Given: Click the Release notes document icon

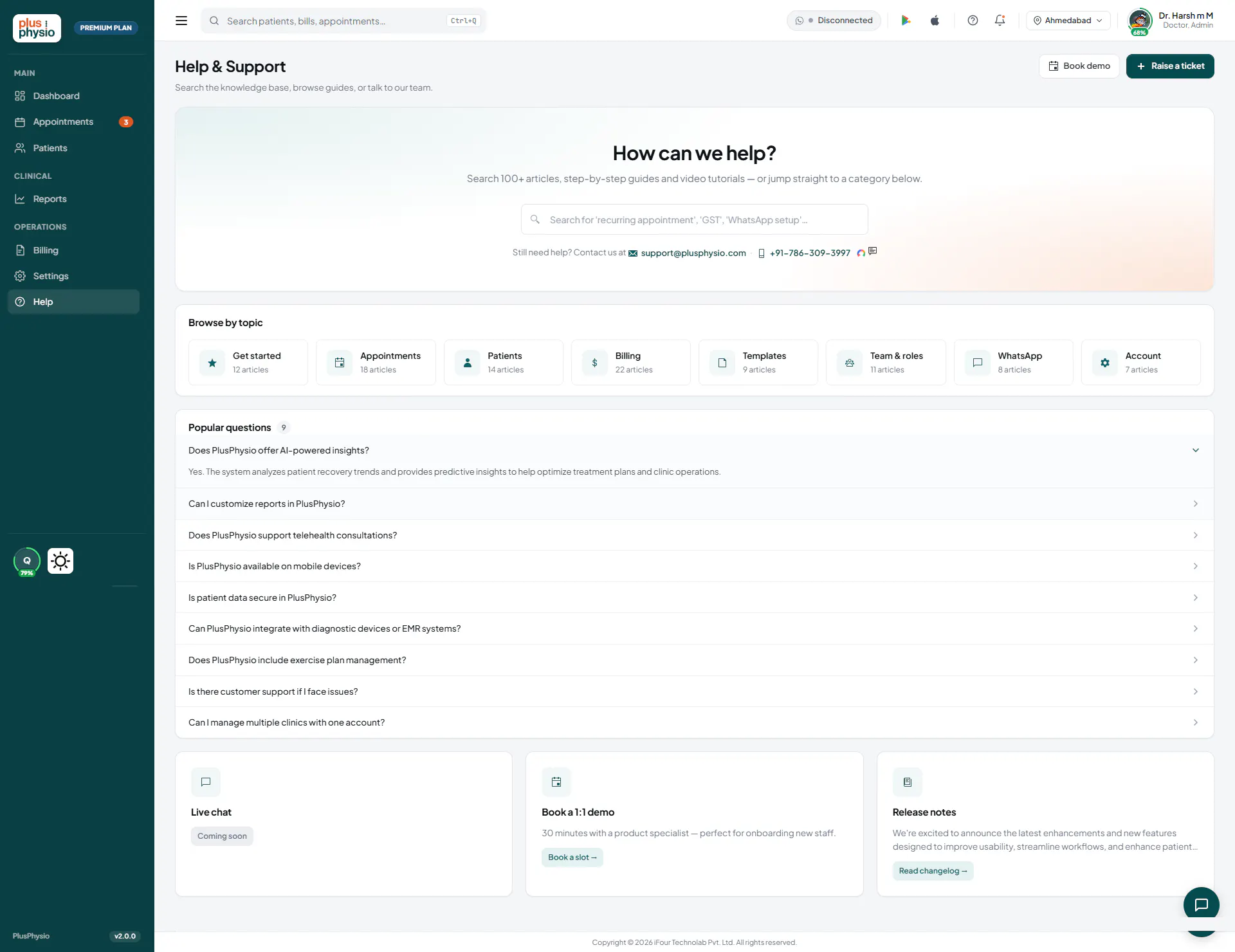Looking at the screenshot, I should [x=908, y=782].
